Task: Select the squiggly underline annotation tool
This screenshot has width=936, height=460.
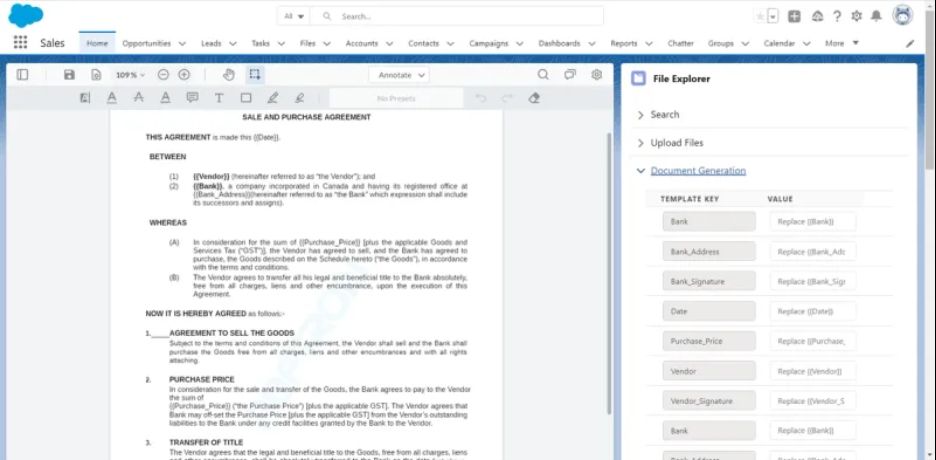Action: point(165,98)
